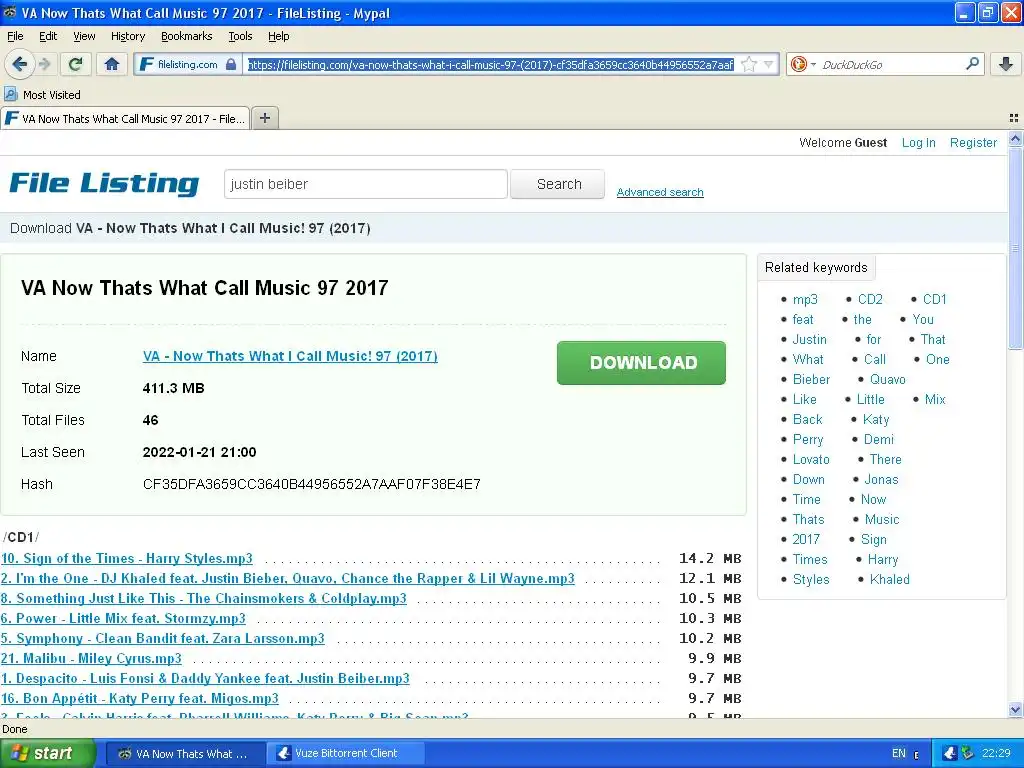Open Power - Little Mix feat. Stormzy.mp3
The image size is (1024, 768).
pyautogui.click(x=123, y=618)
